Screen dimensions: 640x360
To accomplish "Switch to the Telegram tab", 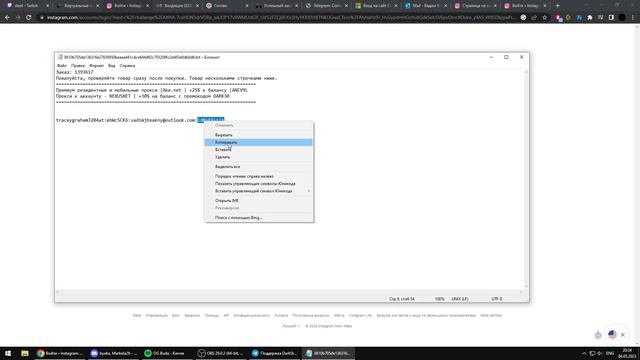I will pos(327,6).
